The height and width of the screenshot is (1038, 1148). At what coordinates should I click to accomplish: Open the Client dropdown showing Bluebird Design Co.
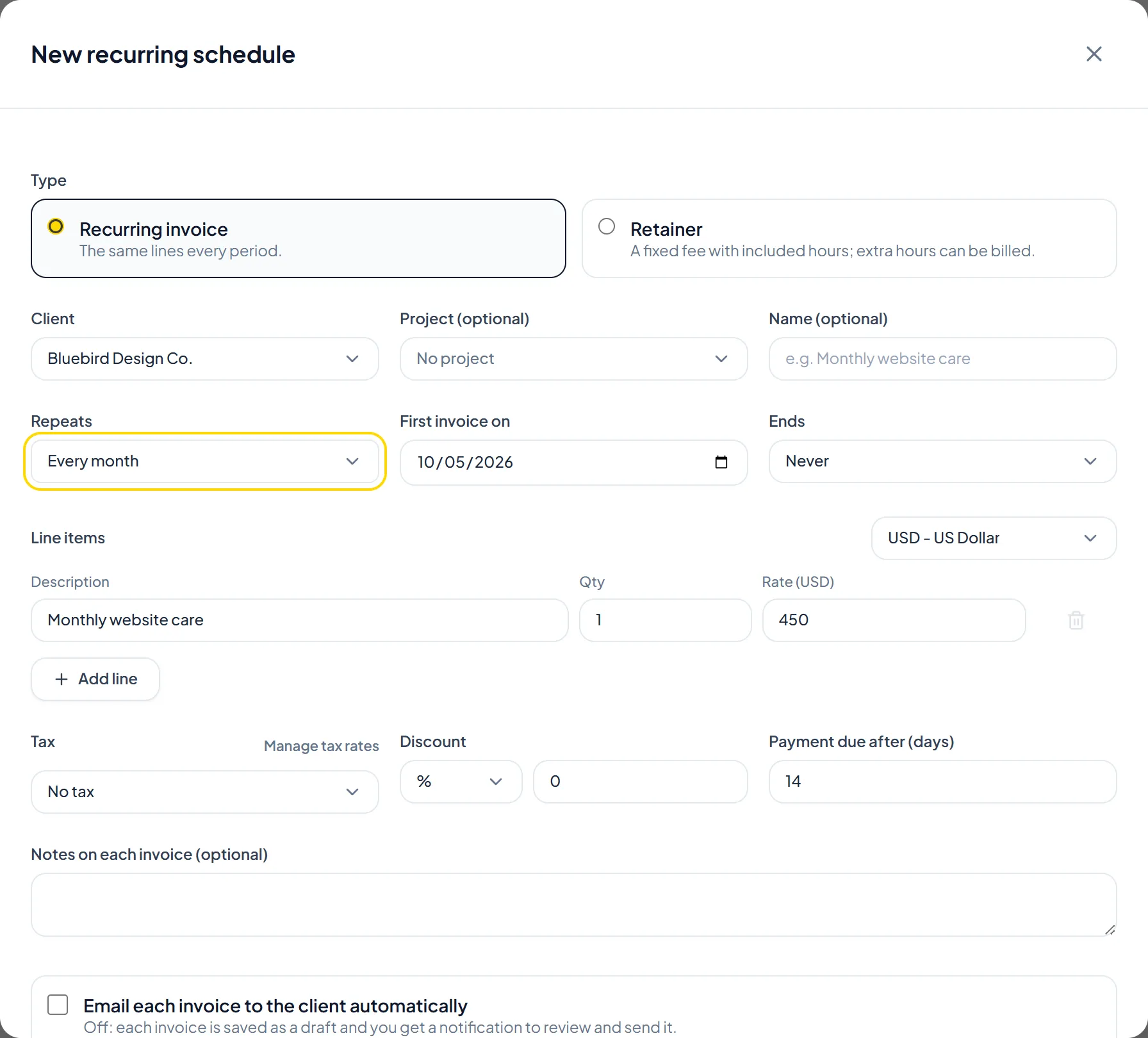pyautogui.click(x=205, y=359)
